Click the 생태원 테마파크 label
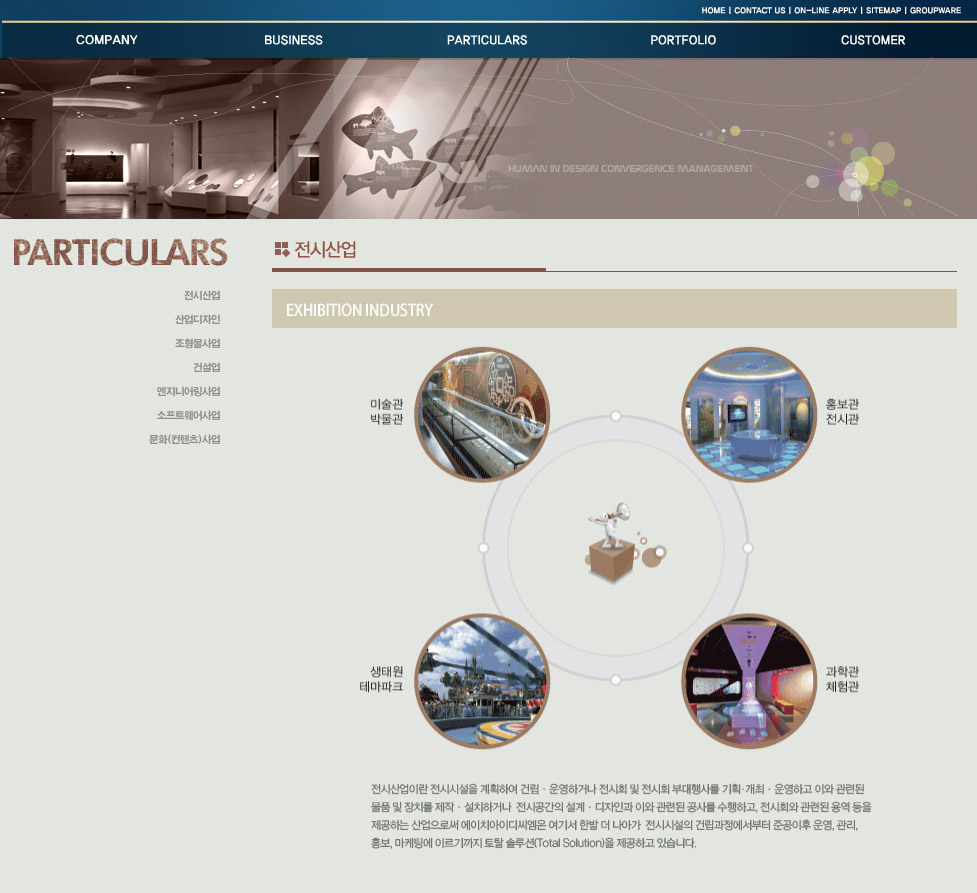The image size is (977, 893). tap(381, 679)
